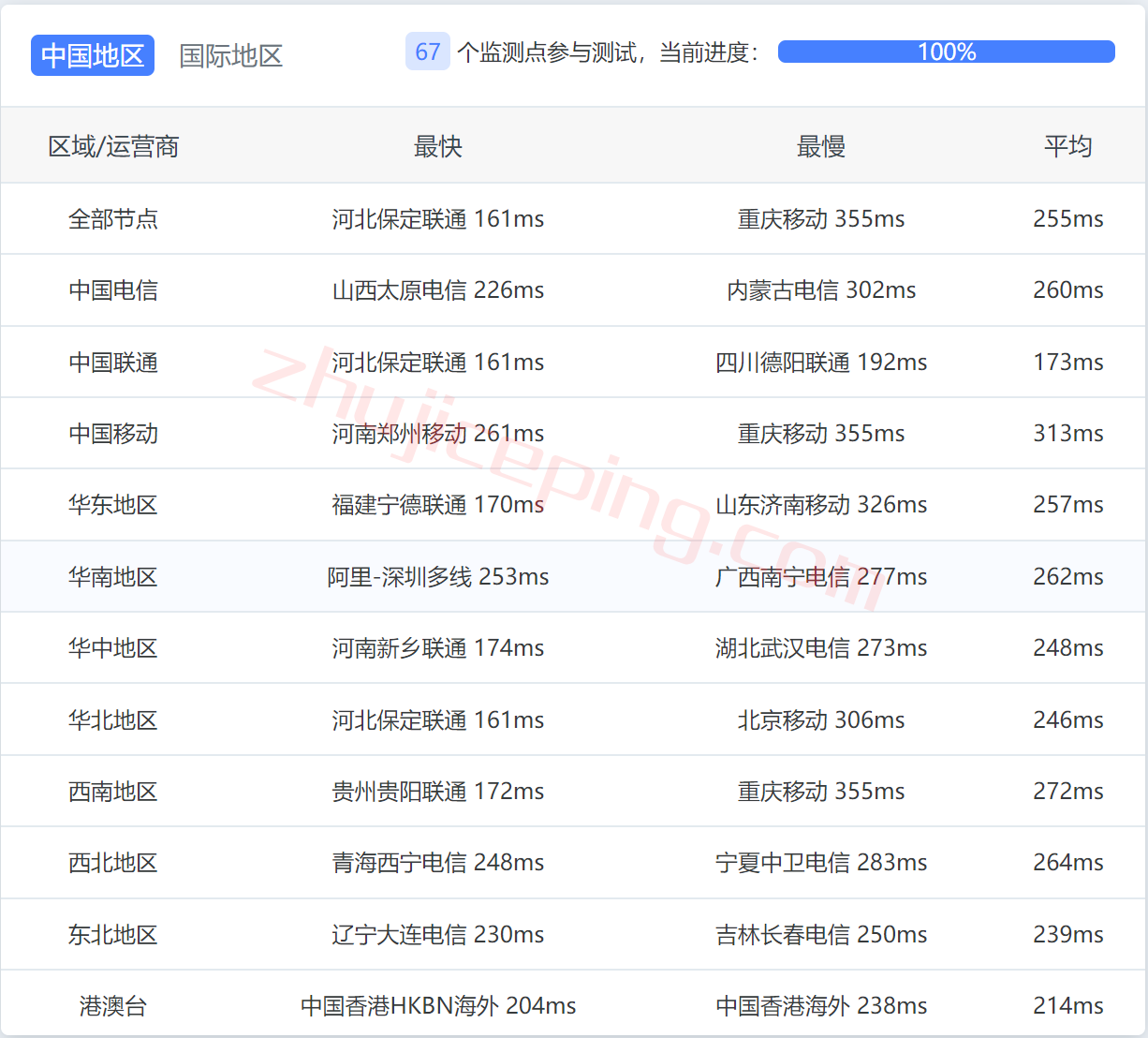
Task: Click the 最慢 column header
Action: pyautogui.click(x=820, y=146)
